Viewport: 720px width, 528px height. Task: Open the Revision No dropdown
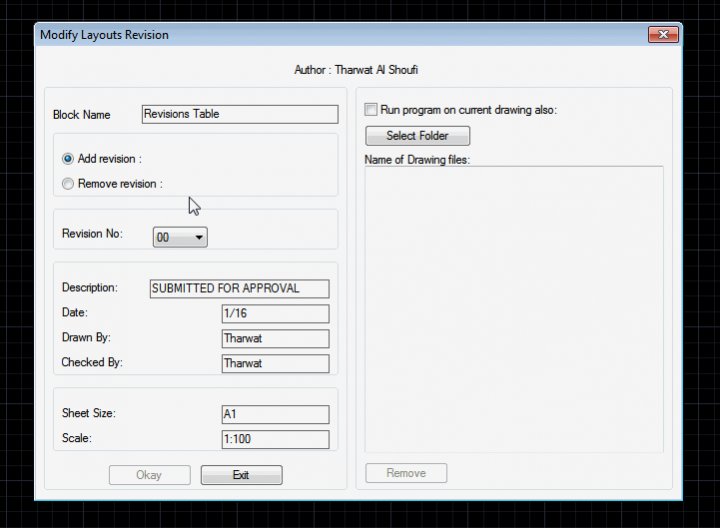point(180,237)
